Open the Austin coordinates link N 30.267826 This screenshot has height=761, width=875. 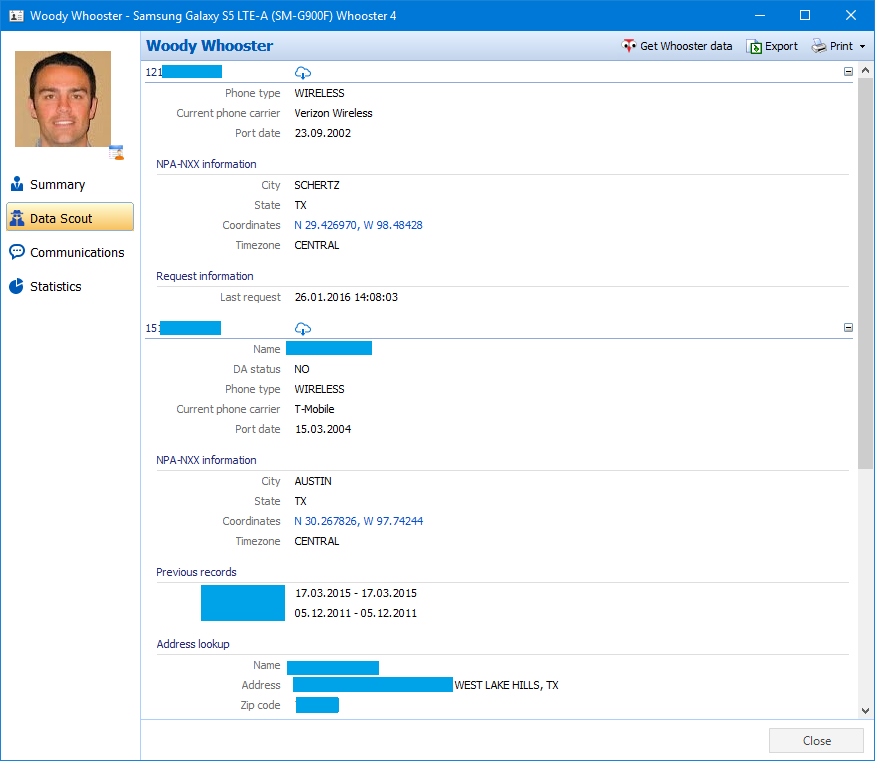(x=358, y=521)
